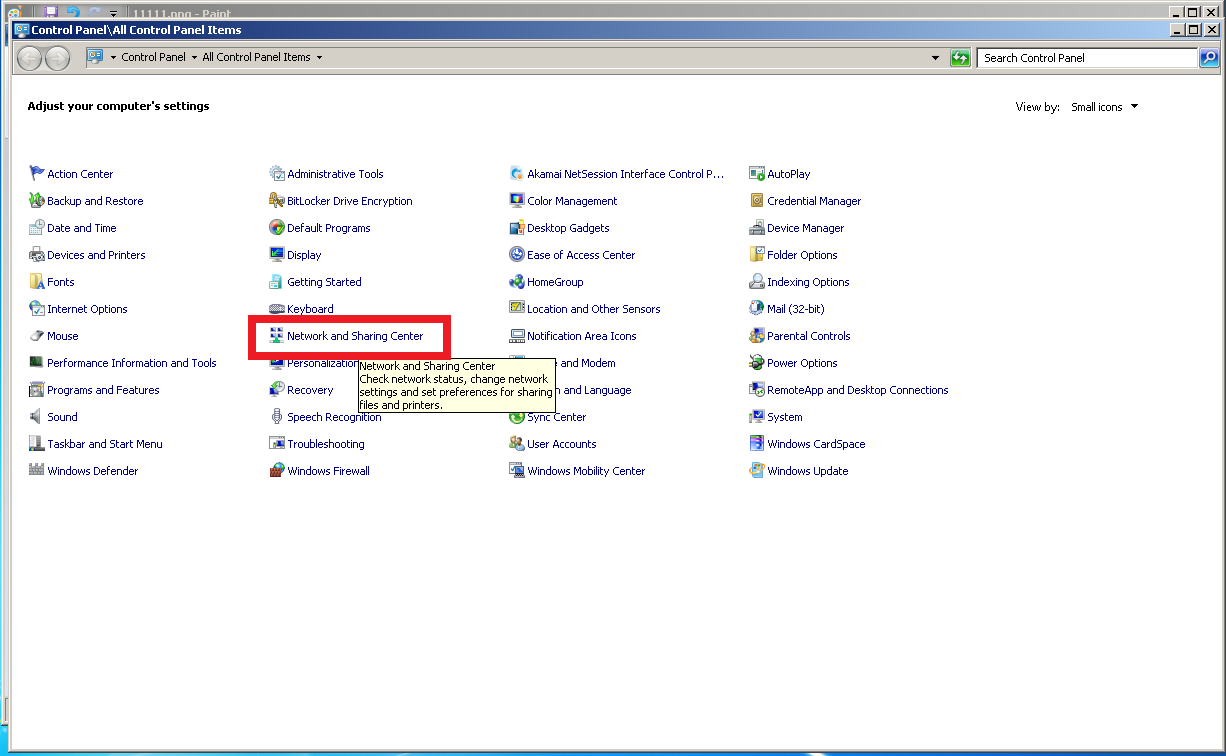Click the Color Management icon
This screenshot has height=756, width=1226.
517,201
